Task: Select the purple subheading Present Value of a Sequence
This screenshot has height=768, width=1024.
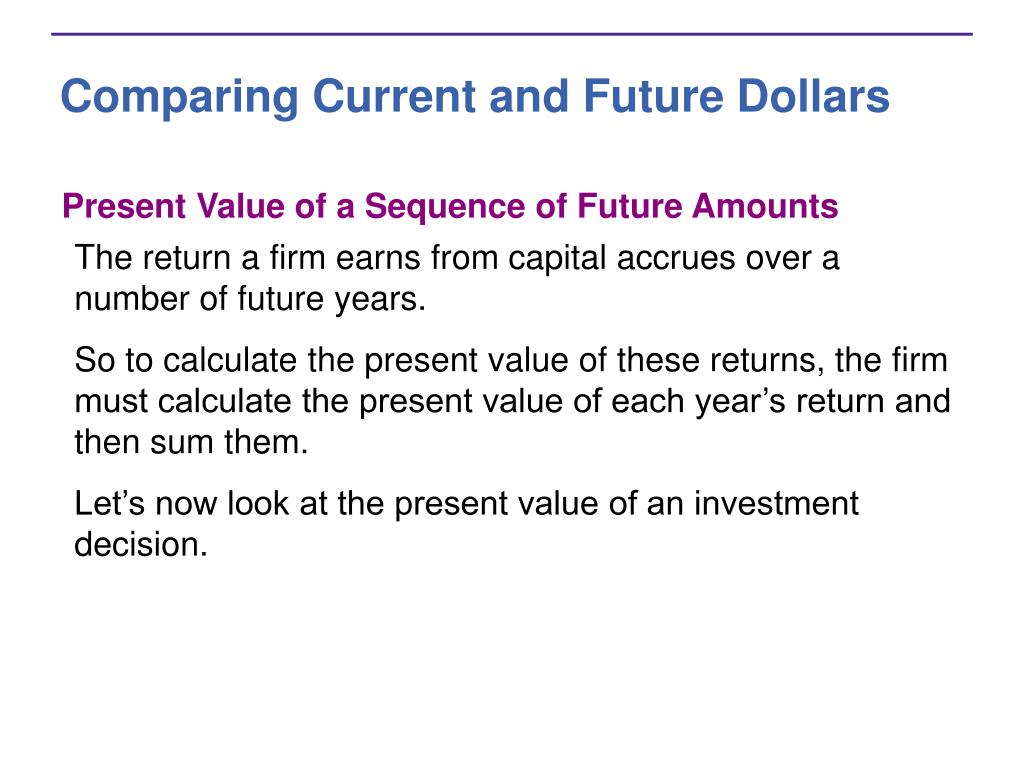Action: point(450,206)
